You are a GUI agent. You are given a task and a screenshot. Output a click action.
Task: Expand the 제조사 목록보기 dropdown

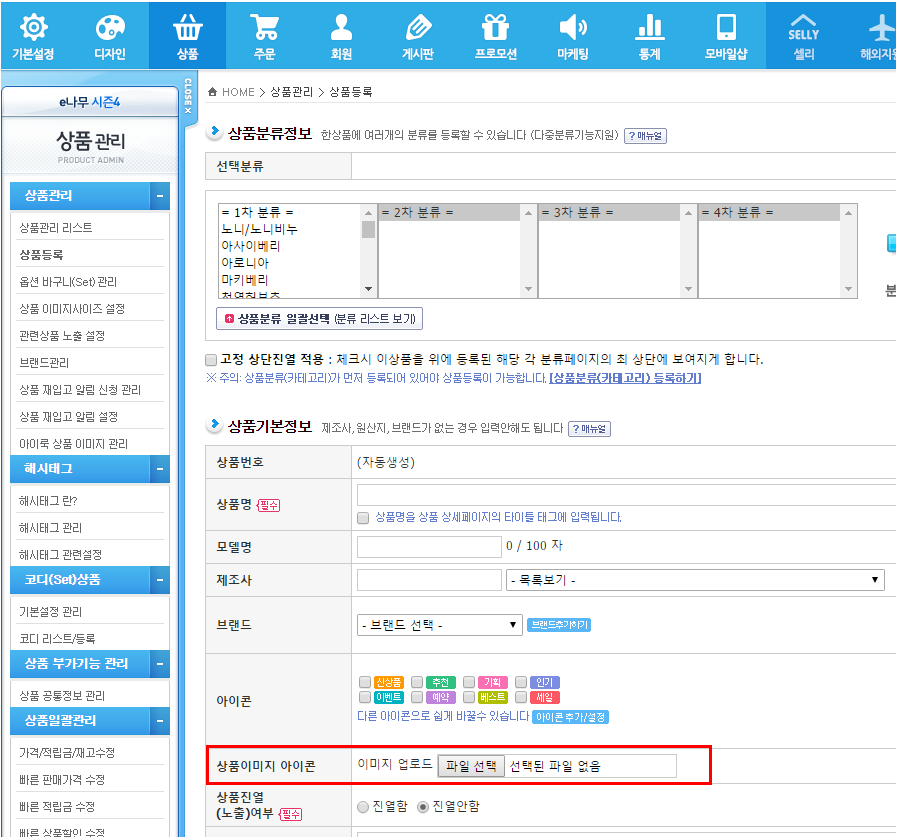tap(695, 580)
